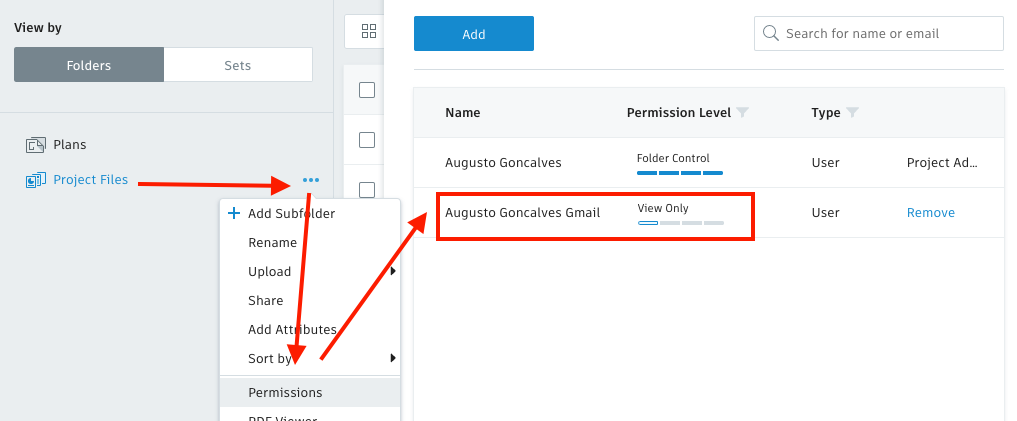
Task: Click the Plans folder icon
Action: coord(36,145)
